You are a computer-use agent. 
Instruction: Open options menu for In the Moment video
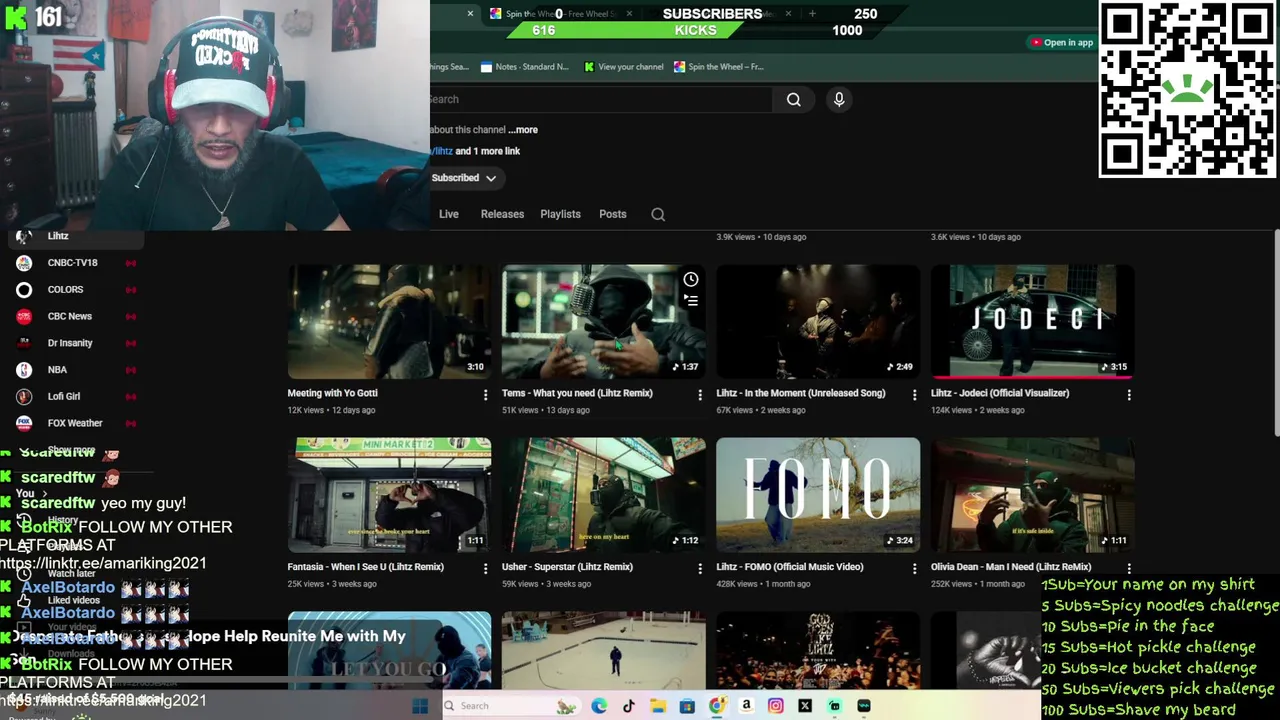914,395
